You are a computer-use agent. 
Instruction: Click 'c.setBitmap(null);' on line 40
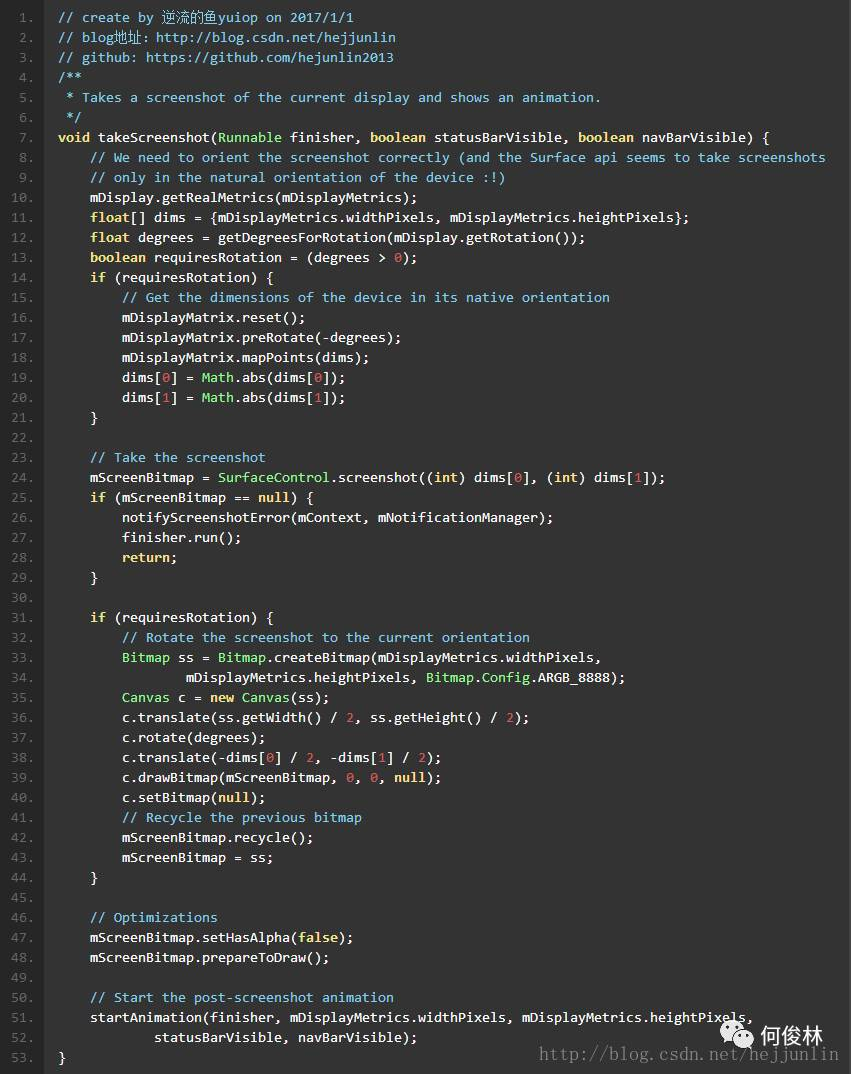193,798
